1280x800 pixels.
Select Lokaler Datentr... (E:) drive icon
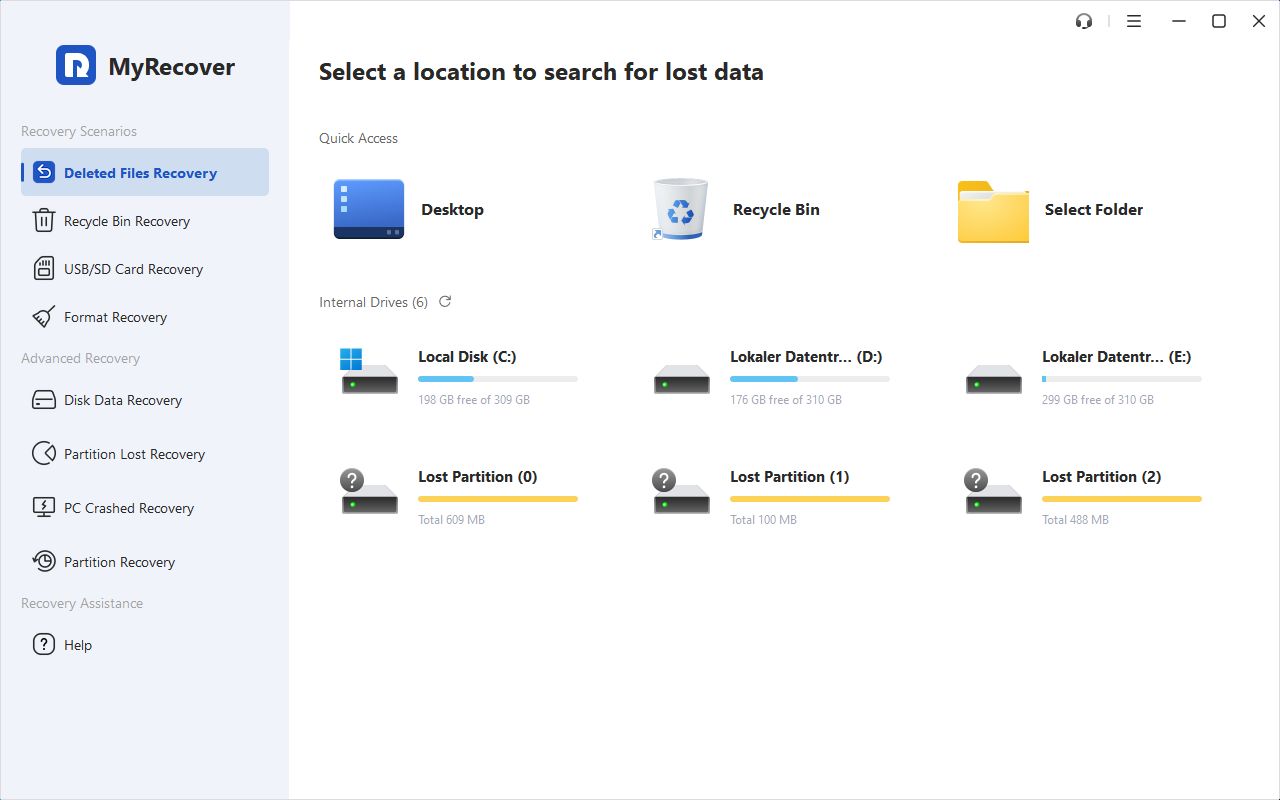(993, 379)
